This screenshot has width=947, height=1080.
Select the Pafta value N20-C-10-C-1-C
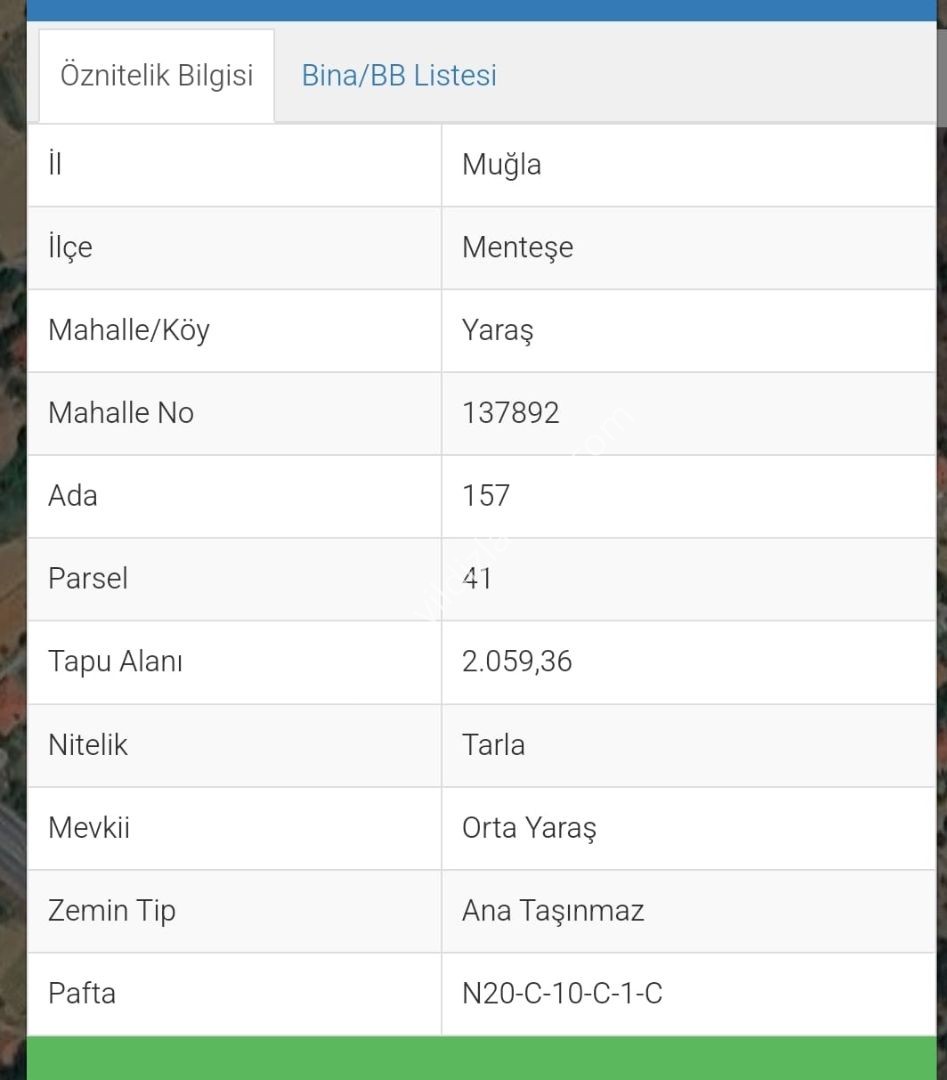click(x=562, y=994)
